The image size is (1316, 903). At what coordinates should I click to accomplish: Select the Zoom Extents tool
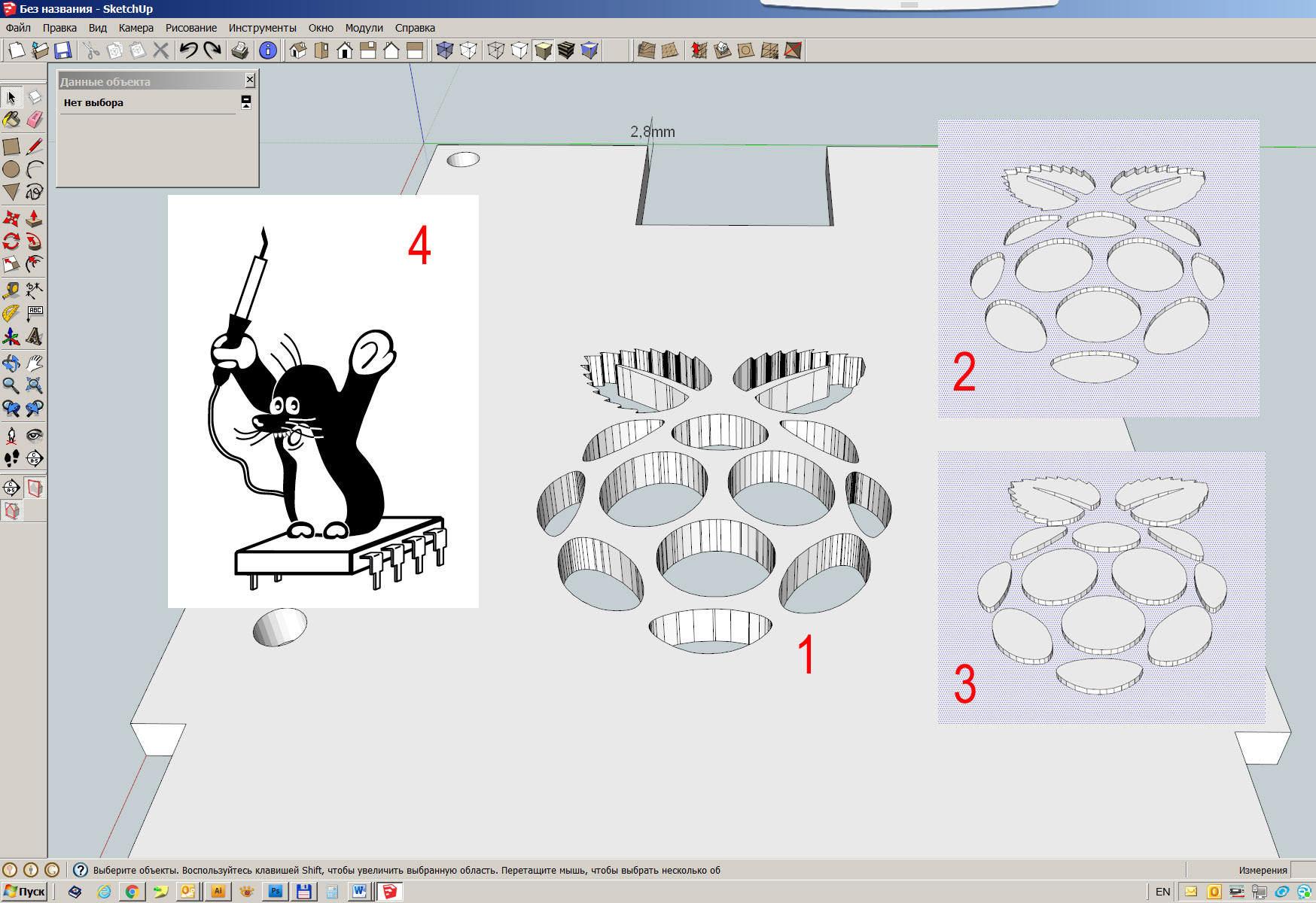[x=35, y=385]
